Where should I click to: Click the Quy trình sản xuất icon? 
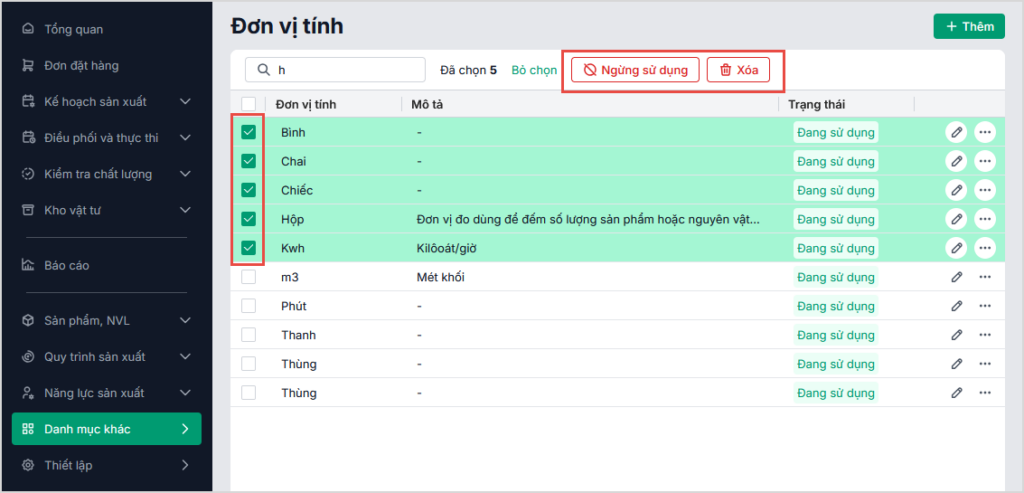(x=28, y=357)
